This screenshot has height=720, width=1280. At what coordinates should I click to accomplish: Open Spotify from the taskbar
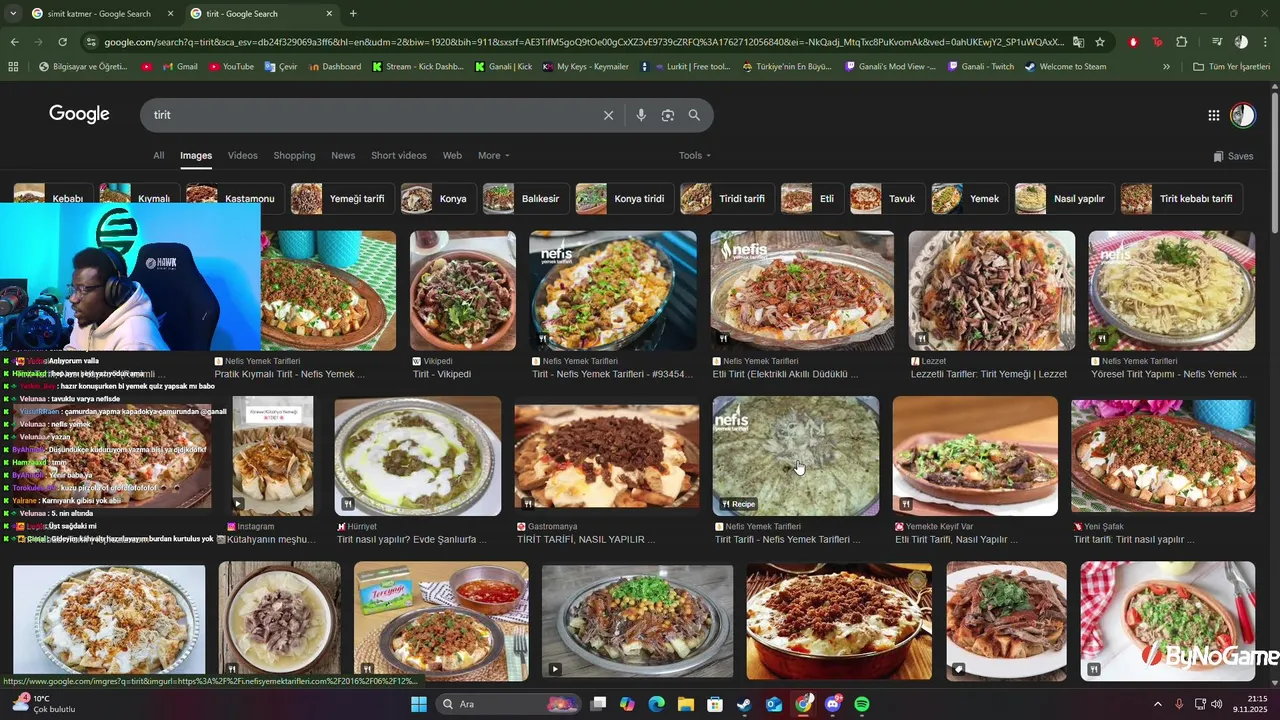[x=862, y=704]
